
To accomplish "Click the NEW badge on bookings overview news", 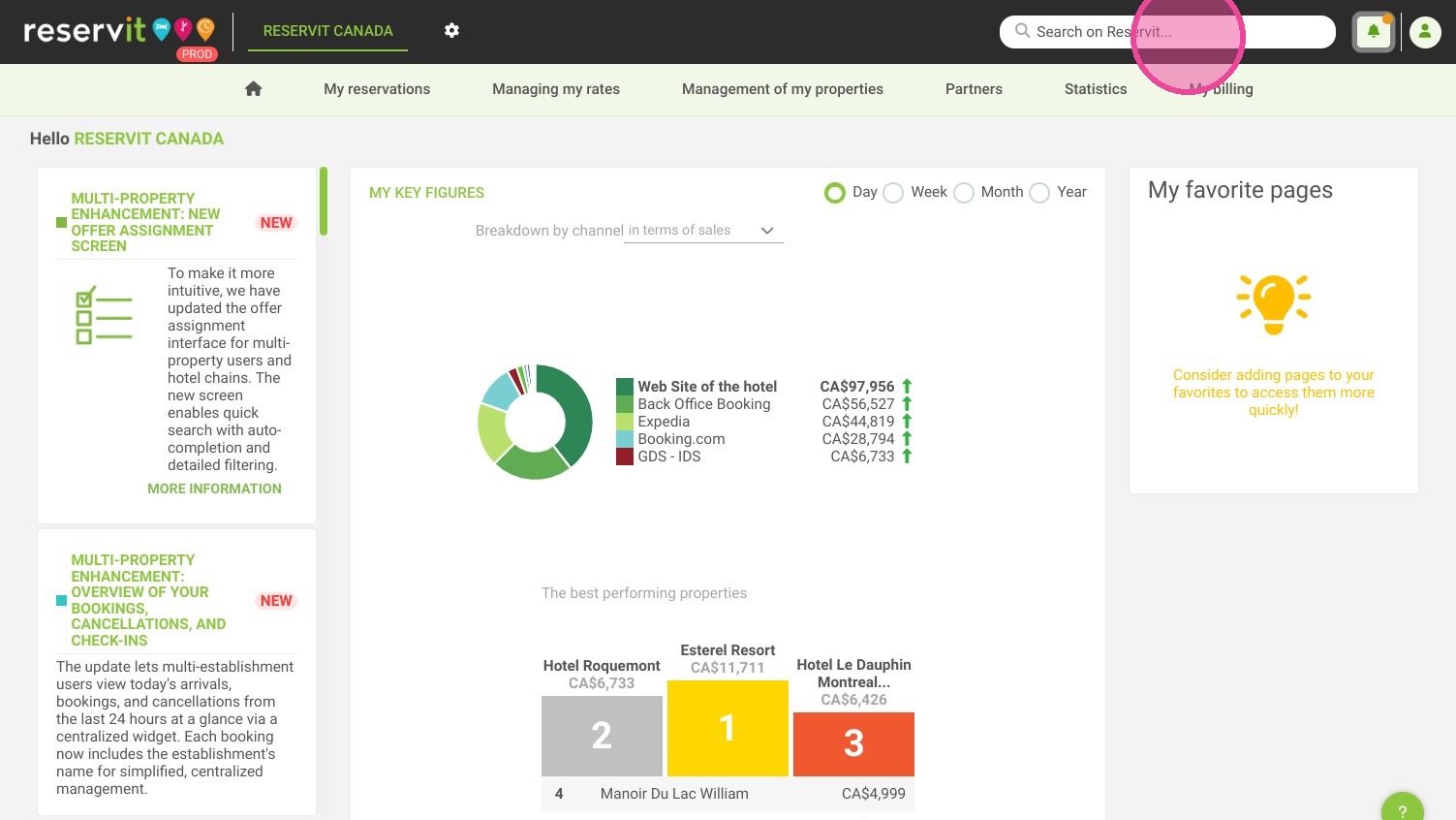I will tap(276, 601).
